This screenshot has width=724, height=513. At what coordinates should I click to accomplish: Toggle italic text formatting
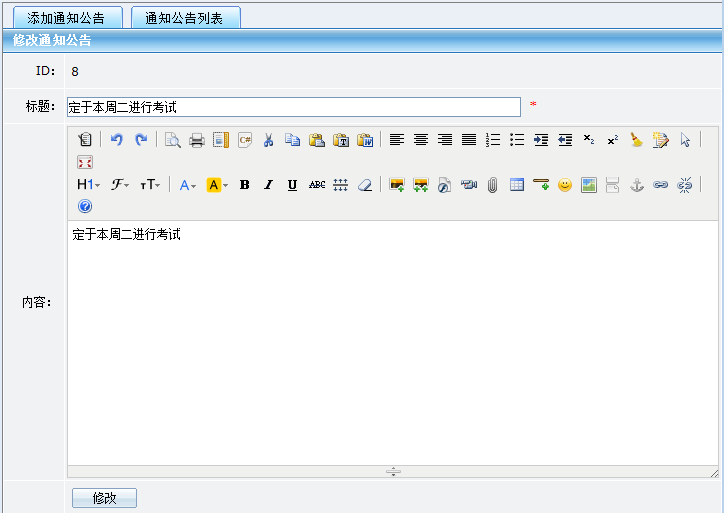point(268,185)
